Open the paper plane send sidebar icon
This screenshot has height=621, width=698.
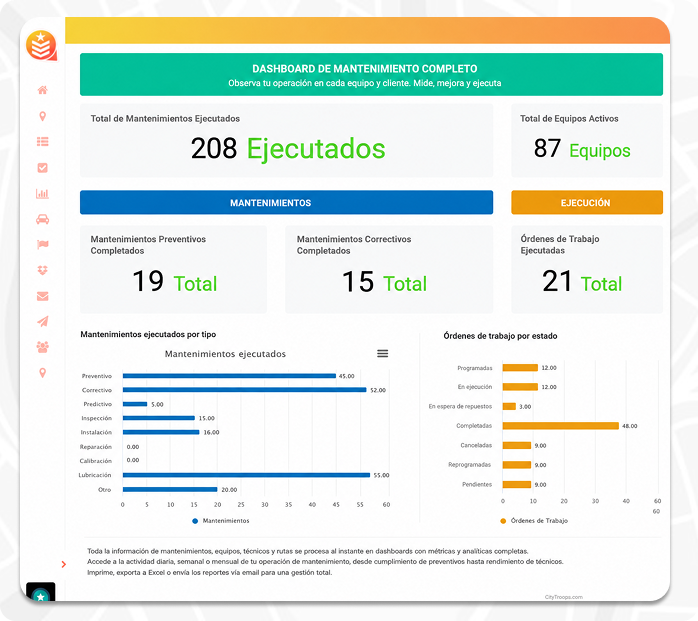(x=42, y=321)
